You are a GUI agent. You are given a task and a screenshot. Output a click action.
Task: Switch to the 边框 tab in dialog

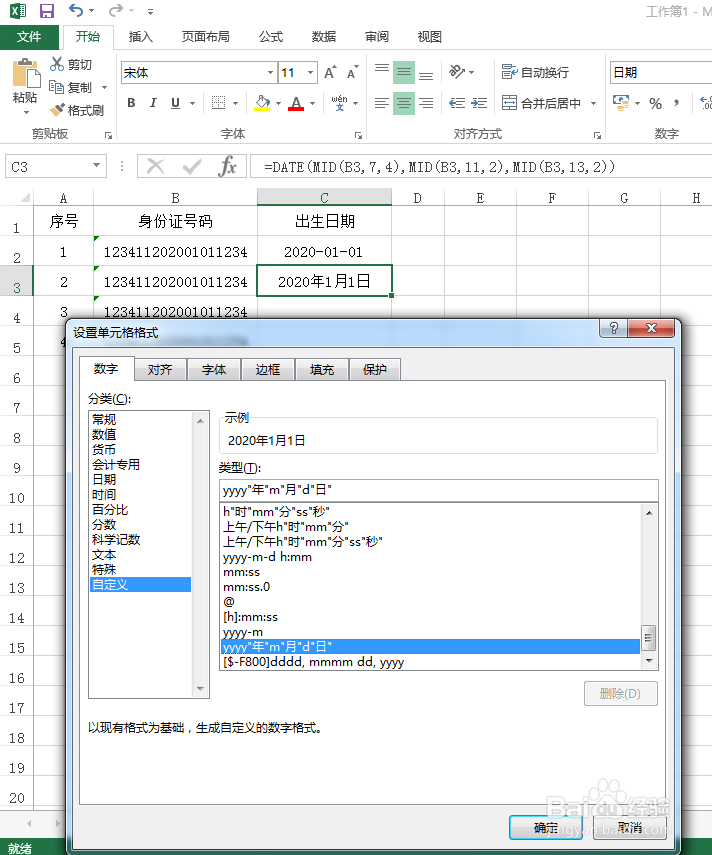click(x=268, y=370)
